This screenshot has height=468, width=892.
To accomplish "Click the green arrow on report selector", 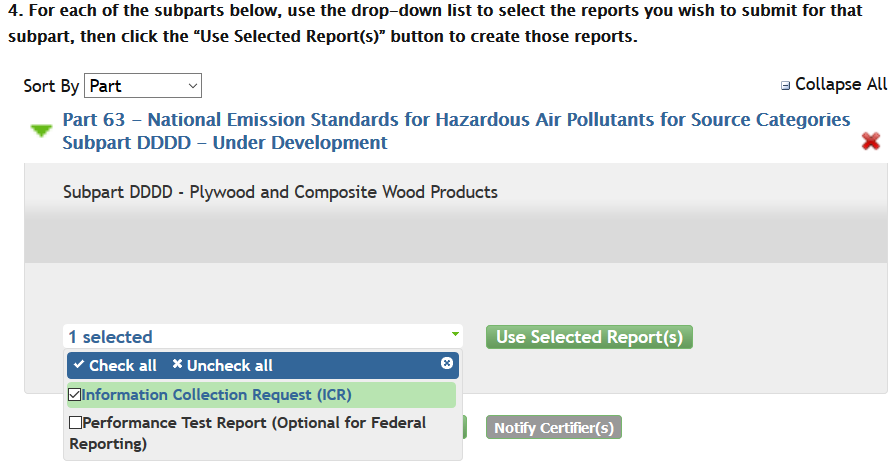I will point(455,334).
